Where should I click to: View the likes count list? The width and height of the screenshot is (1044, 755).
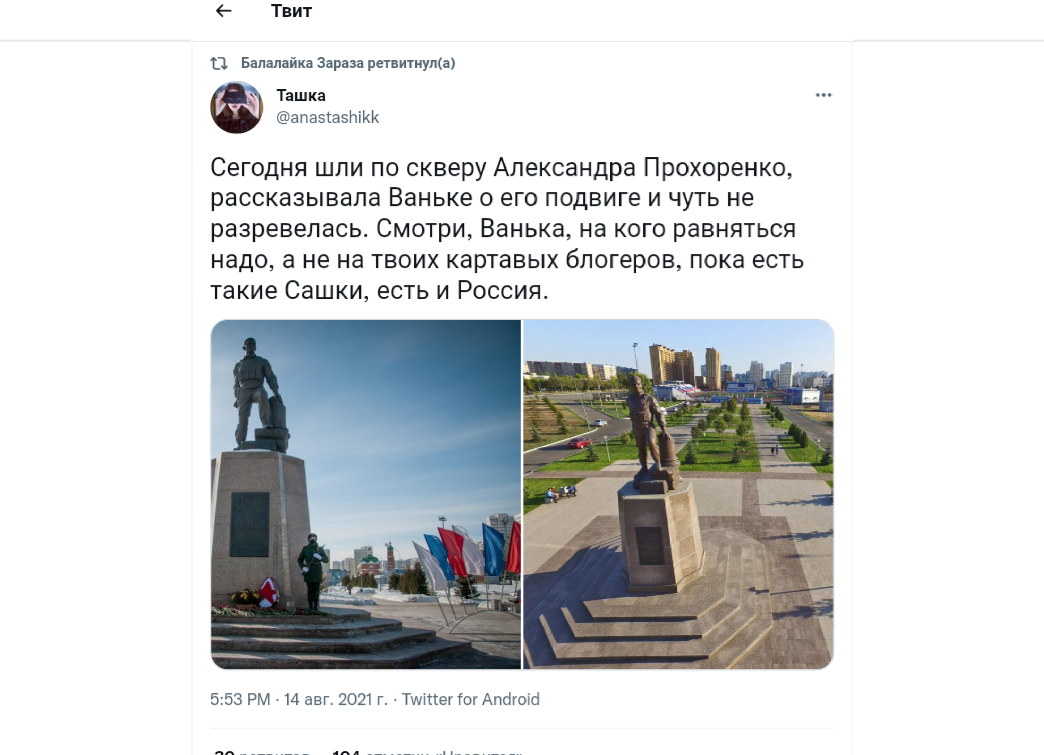427,752
